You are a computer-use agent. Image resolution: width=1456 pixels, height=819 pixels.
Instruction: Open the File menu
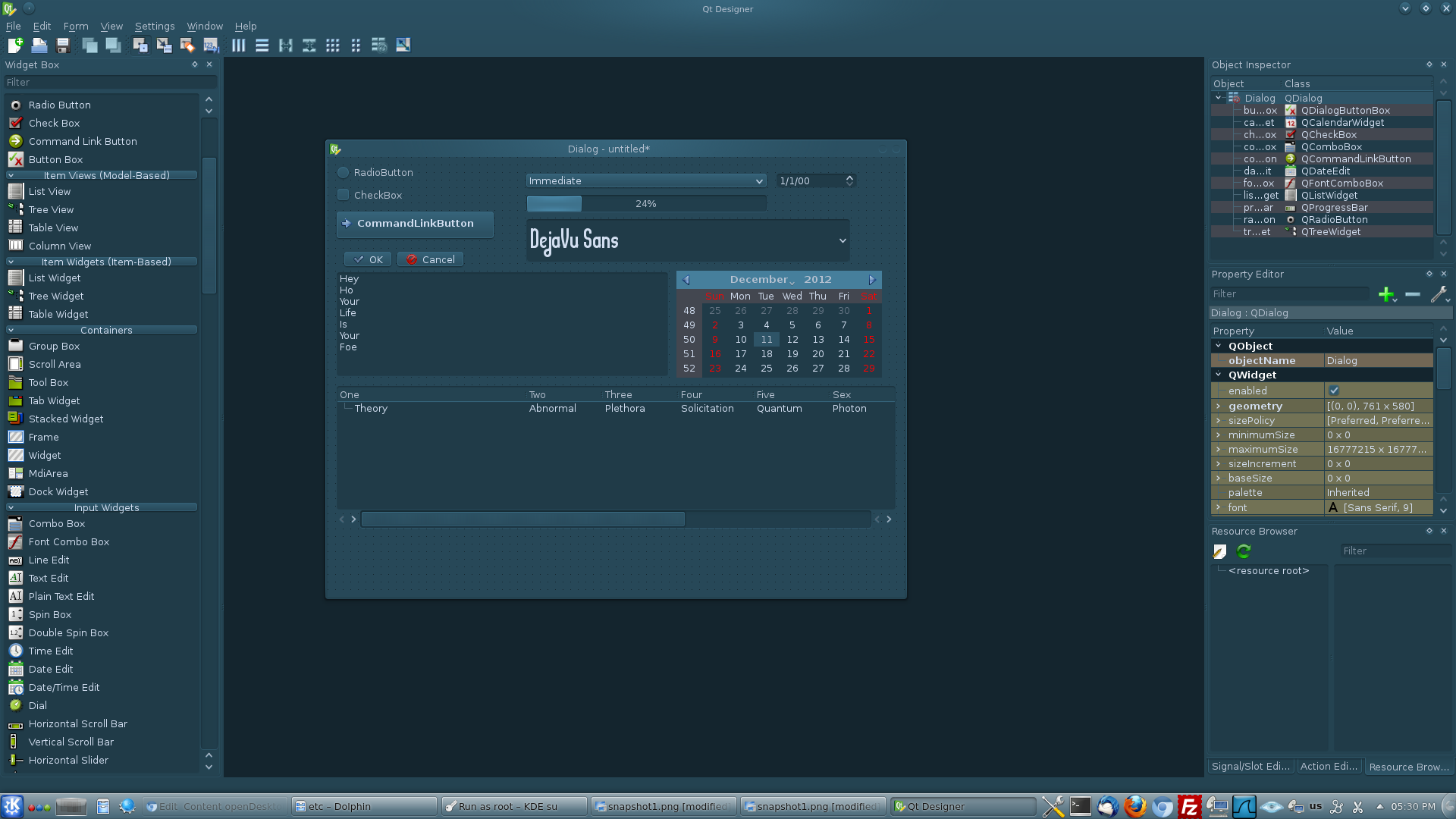tap(13, 27)
